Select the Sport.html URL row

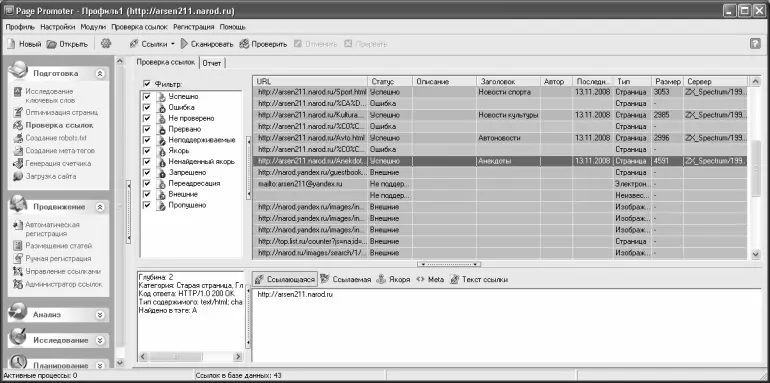(500, 92)
